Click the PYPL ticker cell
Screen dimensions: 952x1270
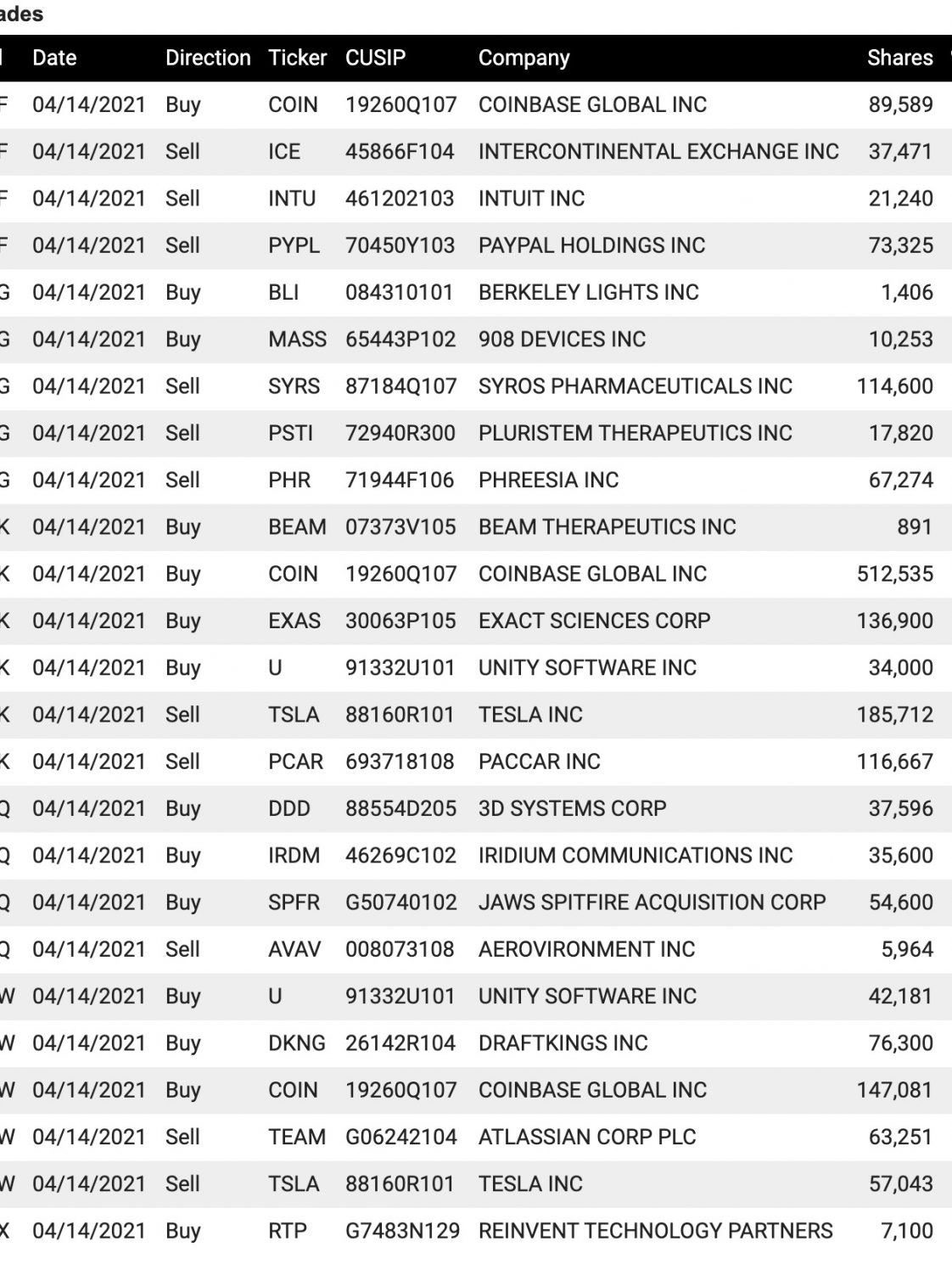(294, 245)
